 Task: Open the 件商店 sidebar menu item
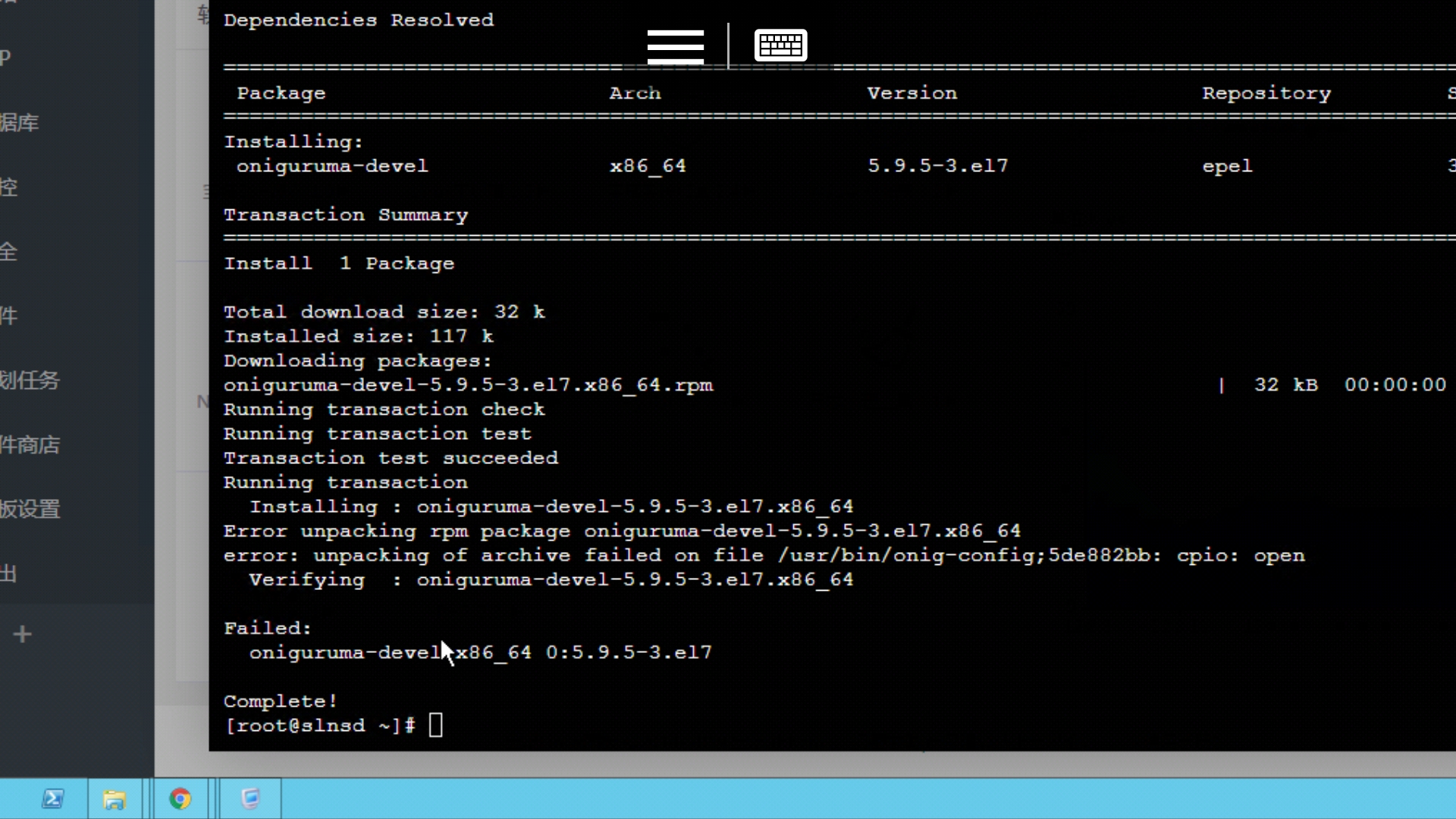tap(30, 444)
